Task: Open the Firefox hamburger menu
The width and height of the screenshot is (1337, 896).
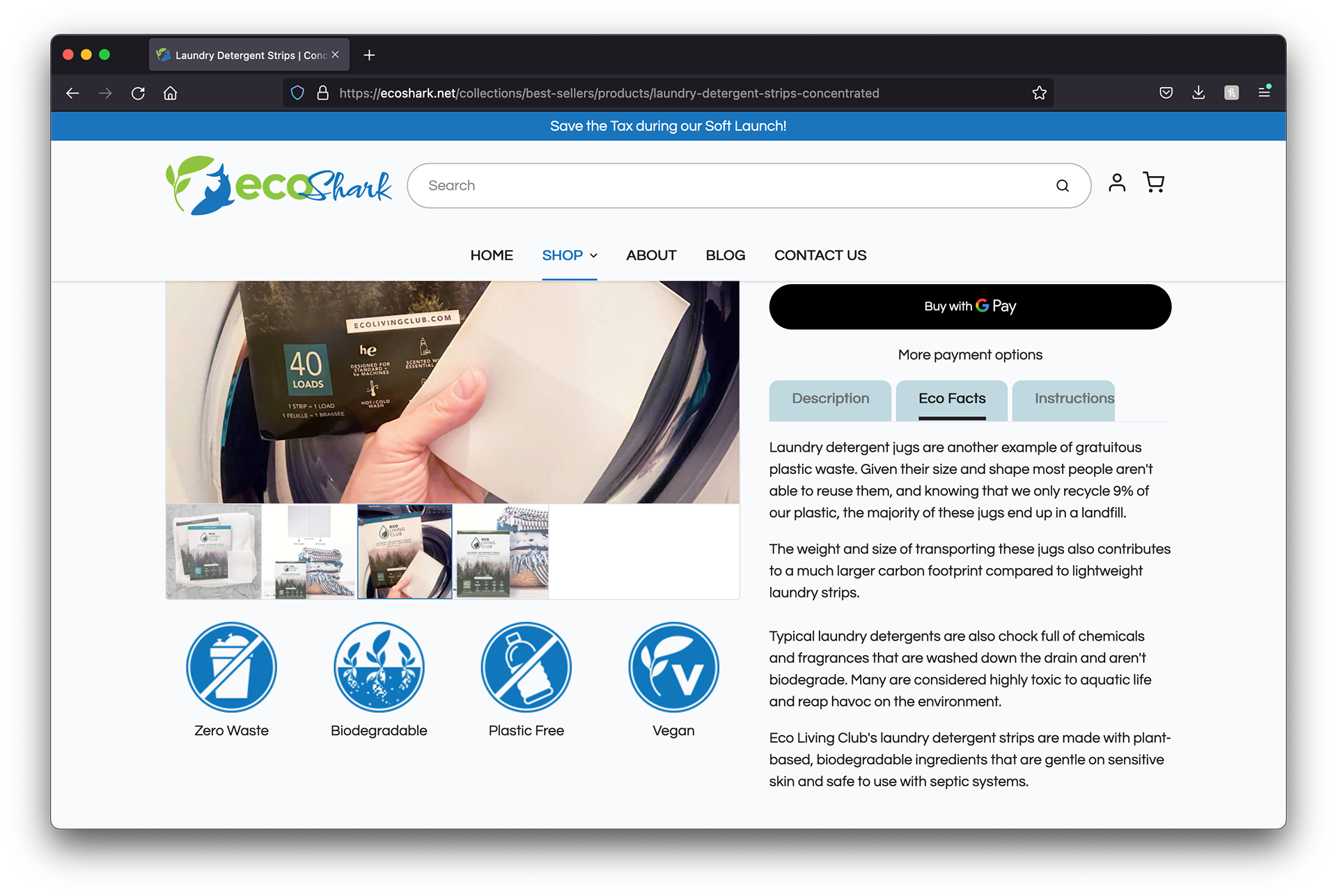Action: [1265, 92]
